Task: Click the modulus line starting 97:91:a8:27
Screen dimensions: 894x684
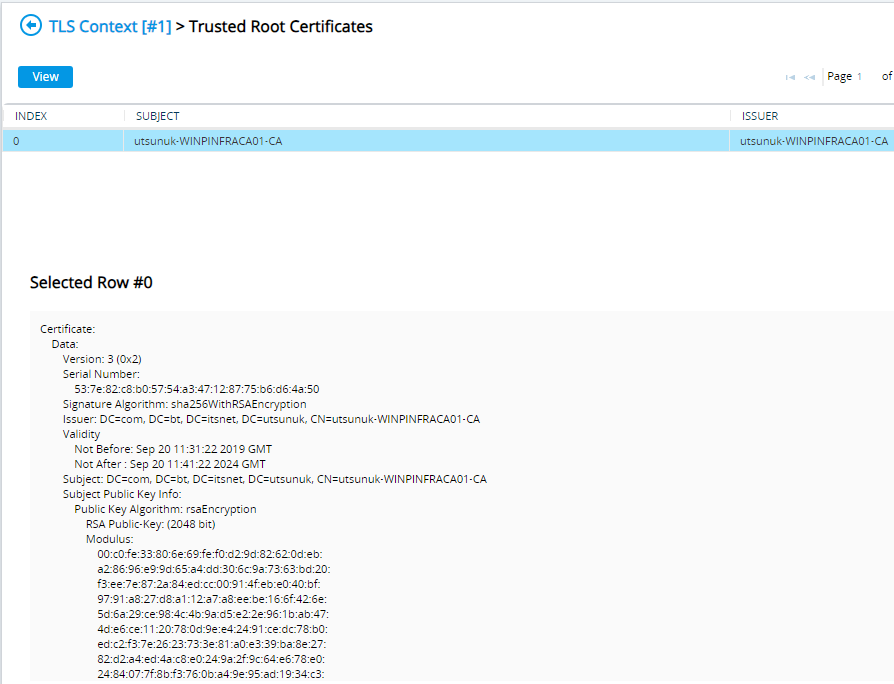Action: point(212,599)
